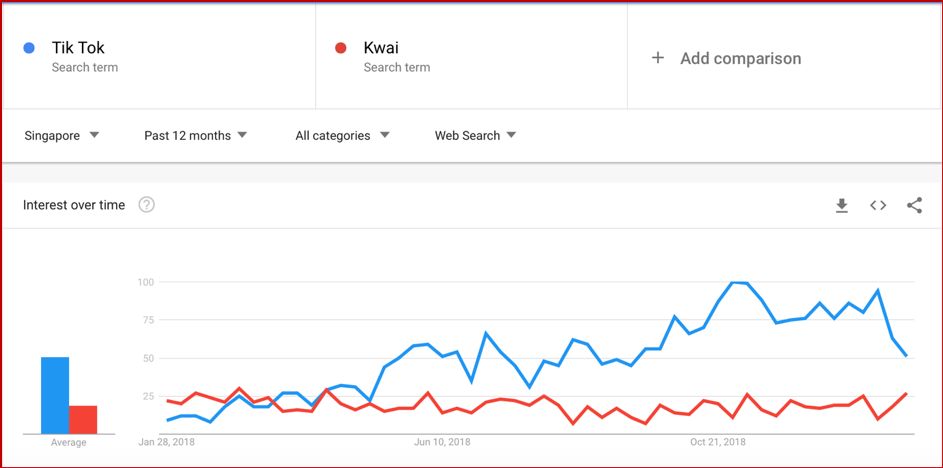Click the Add comparison text
The image size is (943, 468).
click(x=740, y=58)
